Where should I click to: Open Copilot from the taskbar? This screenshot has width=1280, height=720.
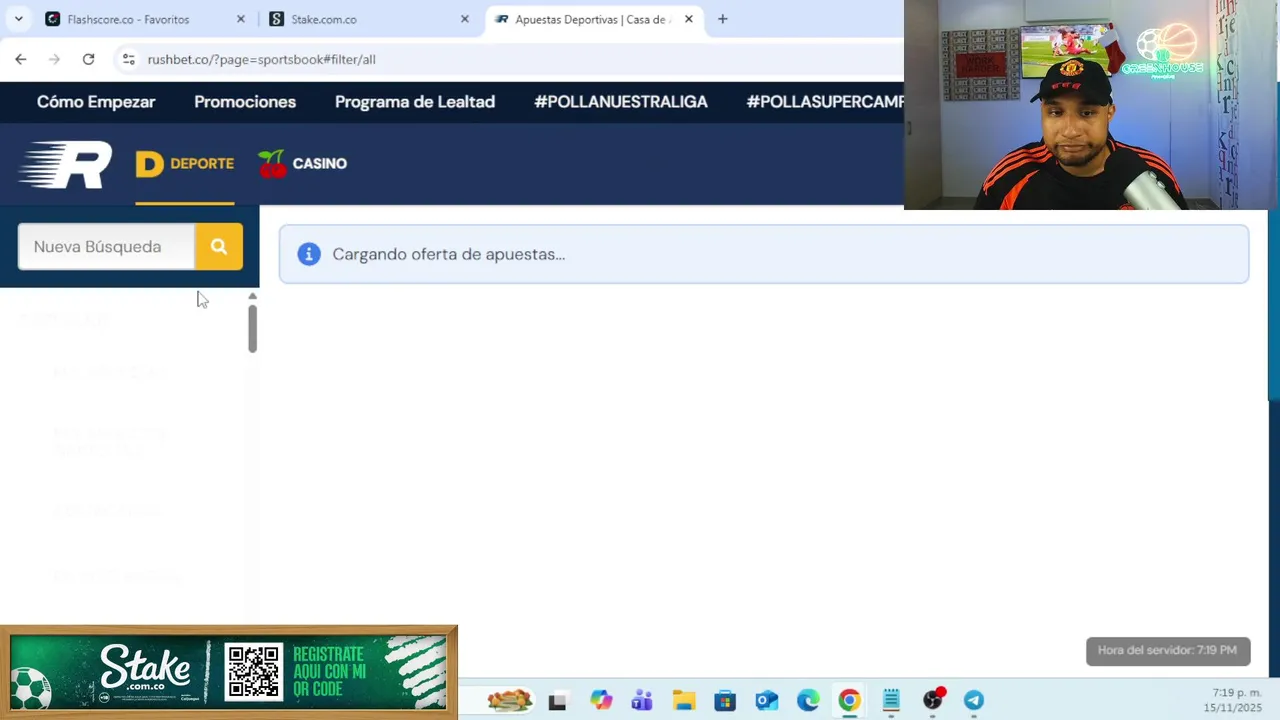point(600,701)
